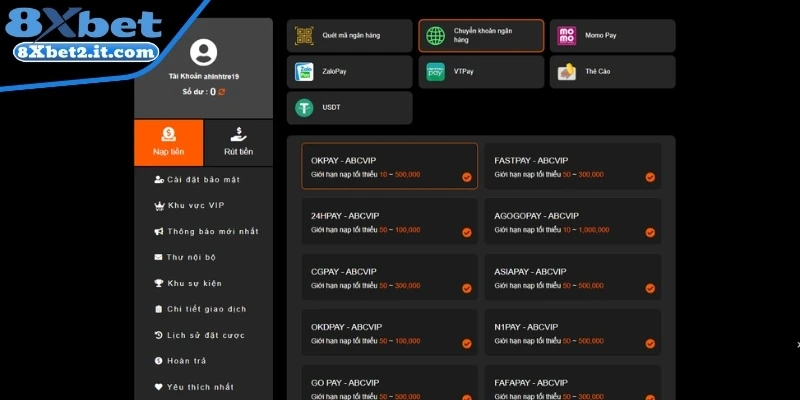Click the 8Xbet logo
The image size is (800, 400).
[84, 25]
